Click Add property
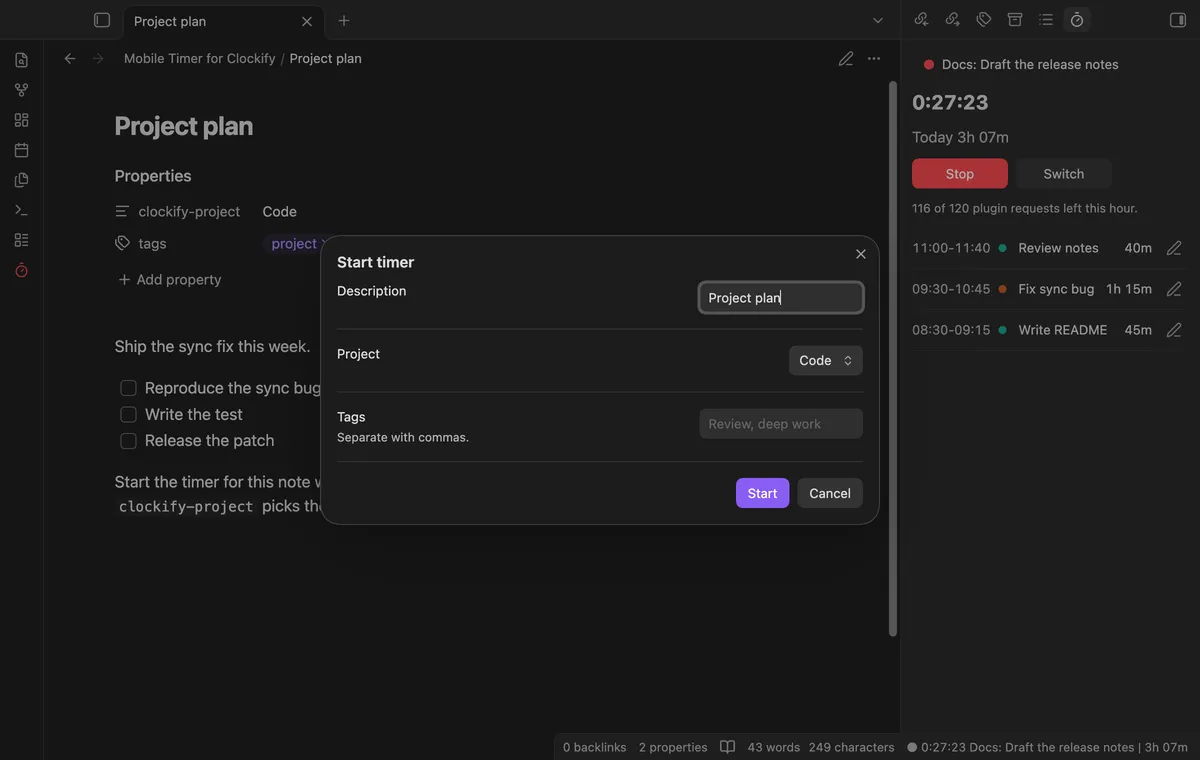The width and height of the screenshot is (1200, 760). [170, 280]
